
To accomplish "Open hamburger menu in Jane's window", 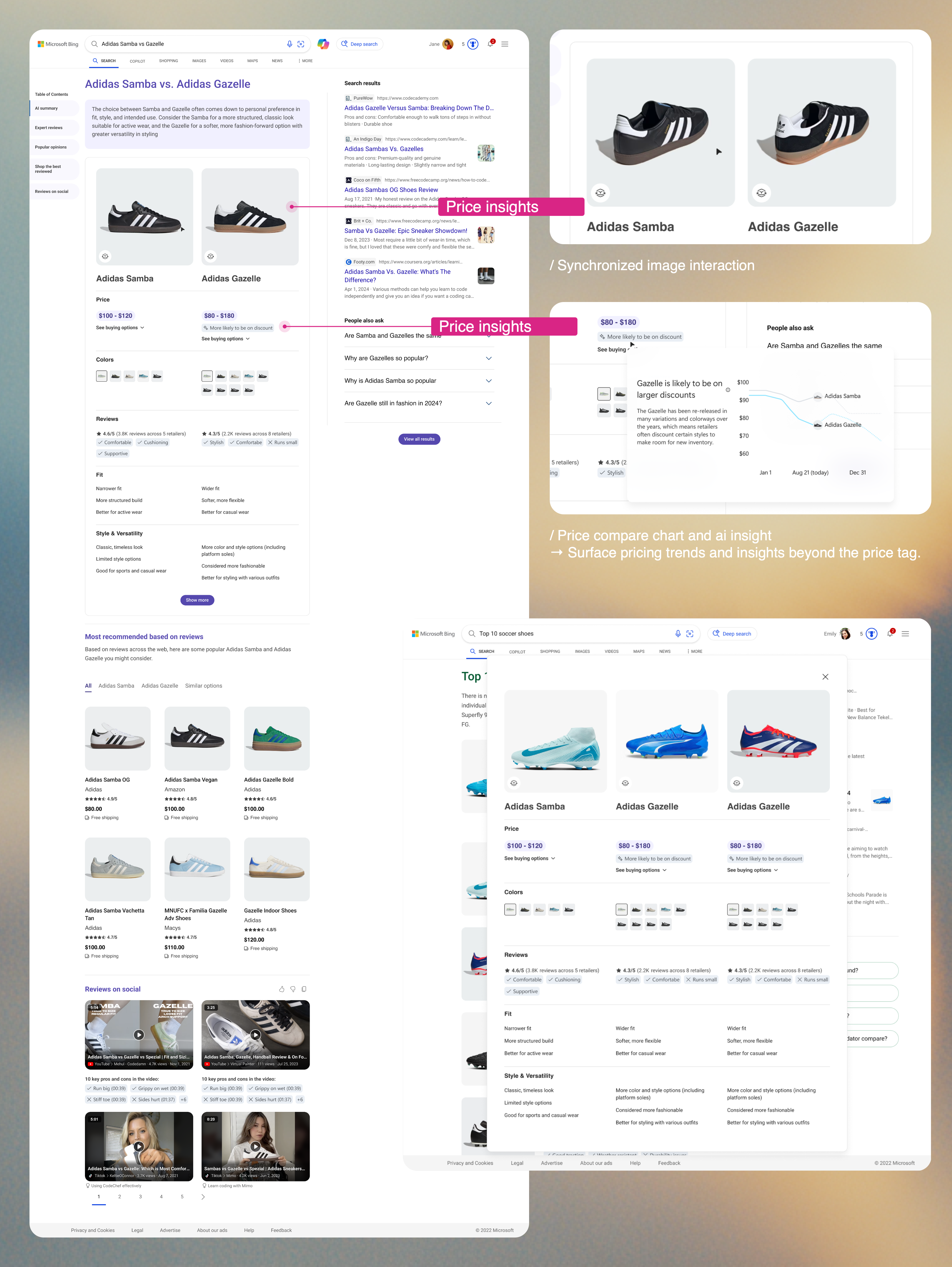I will 505,44.
